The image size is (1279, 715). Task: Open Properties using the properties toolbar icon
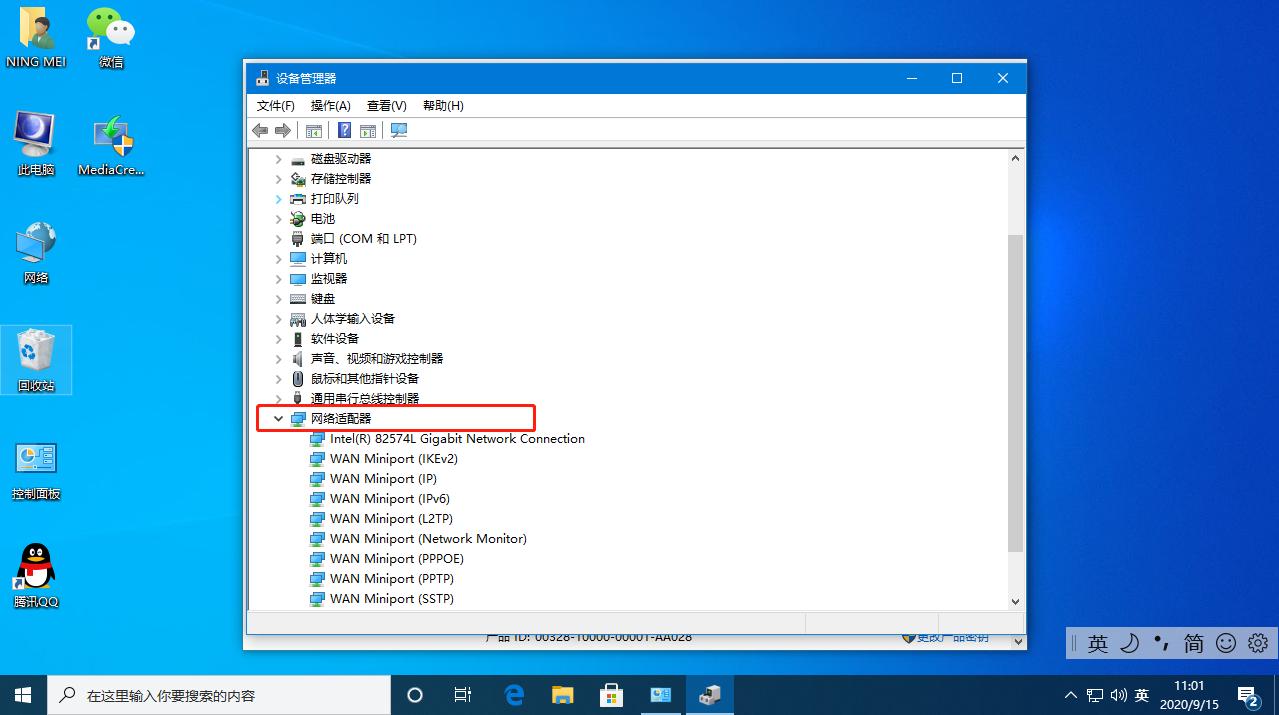(x=368, y=130)
